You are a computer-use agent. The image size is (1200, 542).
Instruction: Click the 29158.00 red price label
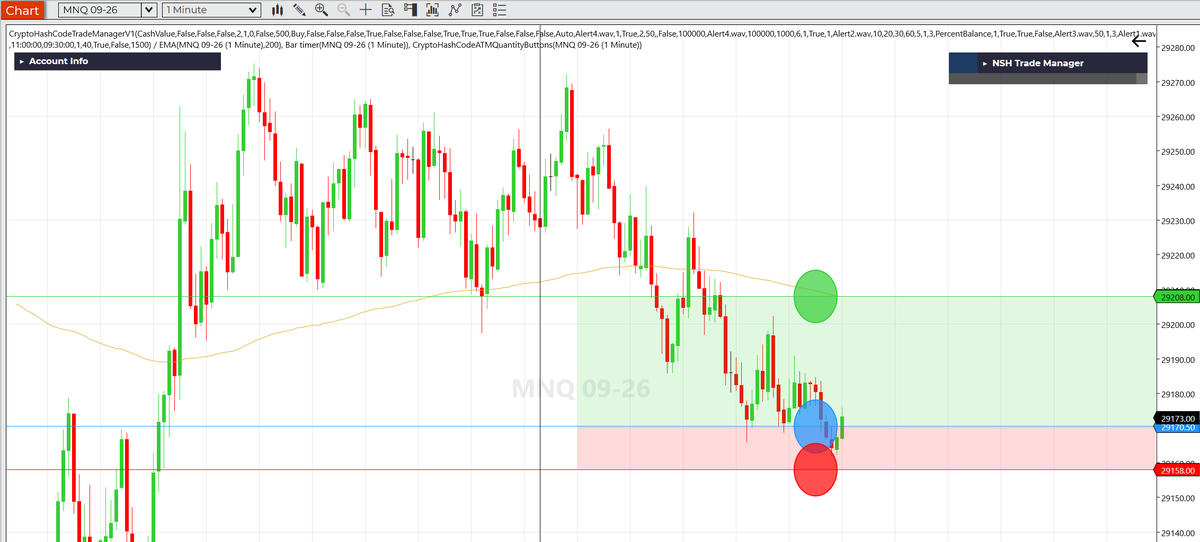tap(1177, 470)
